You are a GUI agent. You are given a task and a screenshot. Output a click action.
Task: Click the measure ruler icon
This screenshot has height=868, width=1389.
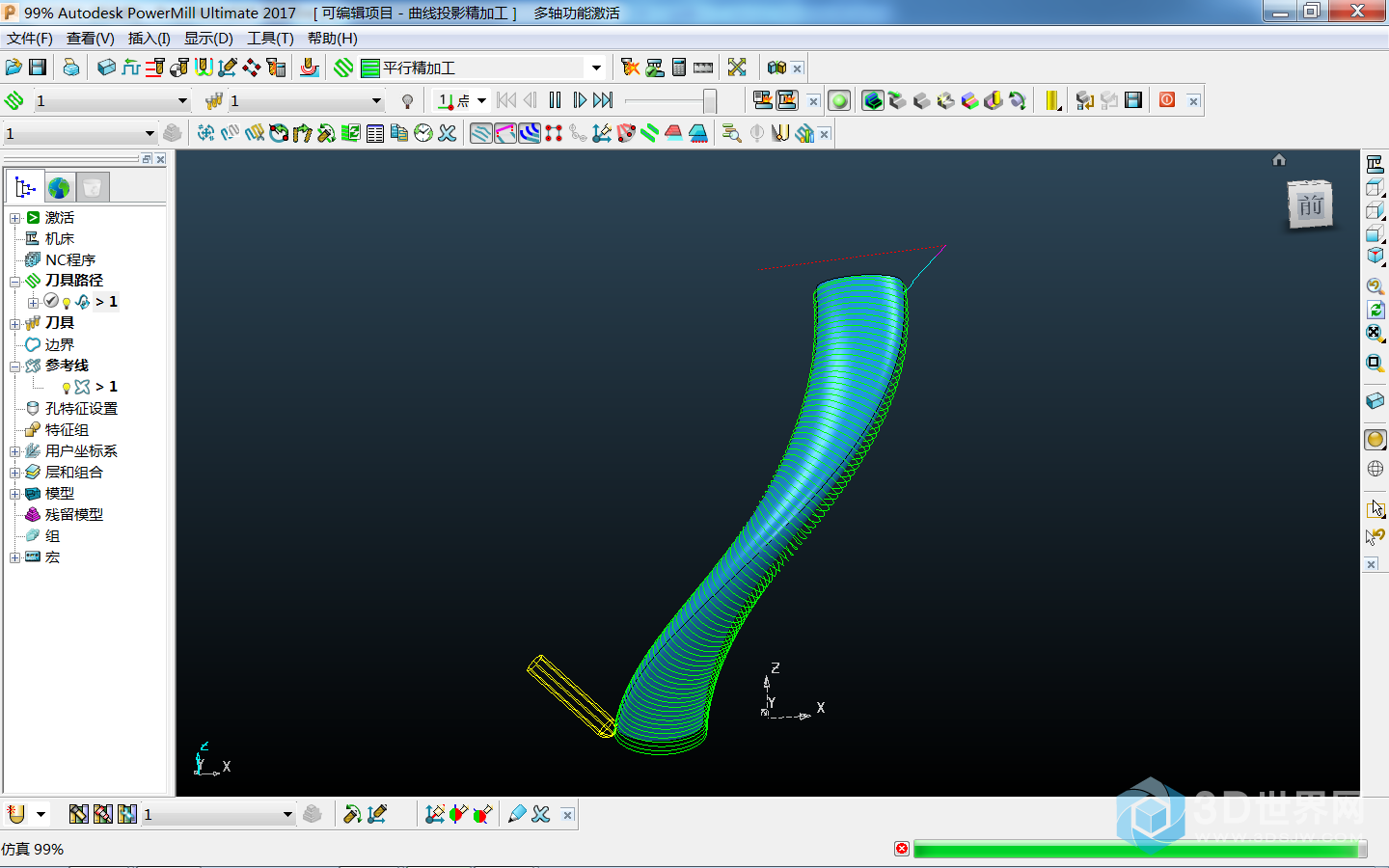703,68
